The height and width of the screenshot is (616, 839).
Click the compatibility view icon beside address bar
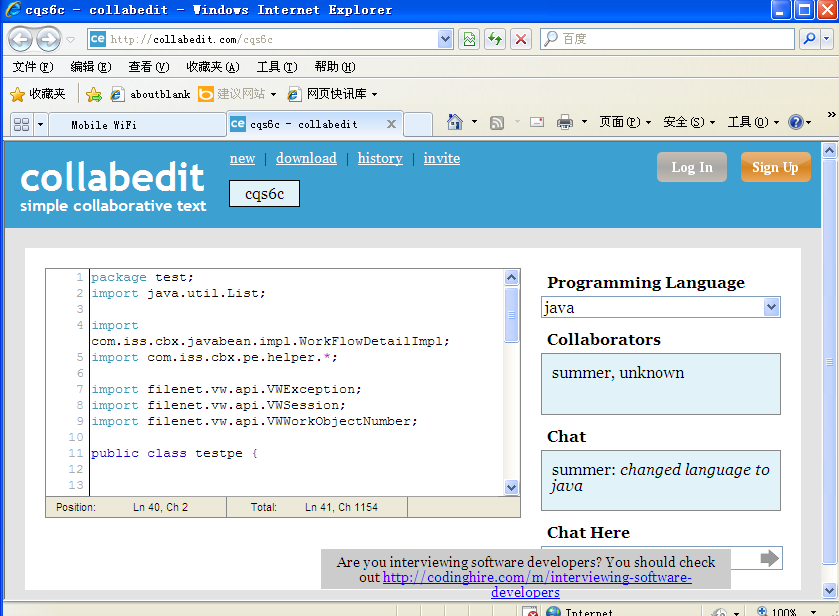point(469,39)
